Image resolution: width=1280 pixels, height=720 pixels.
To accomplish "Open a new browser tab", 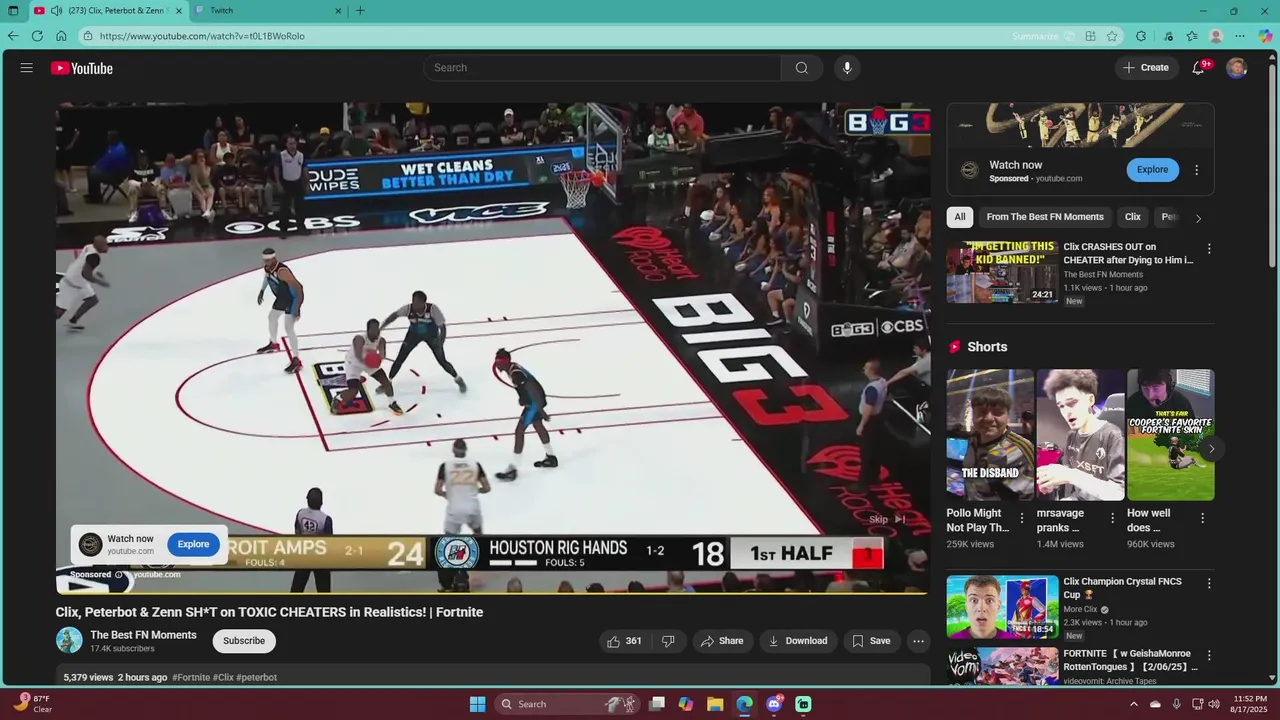I will click(360, 11).
